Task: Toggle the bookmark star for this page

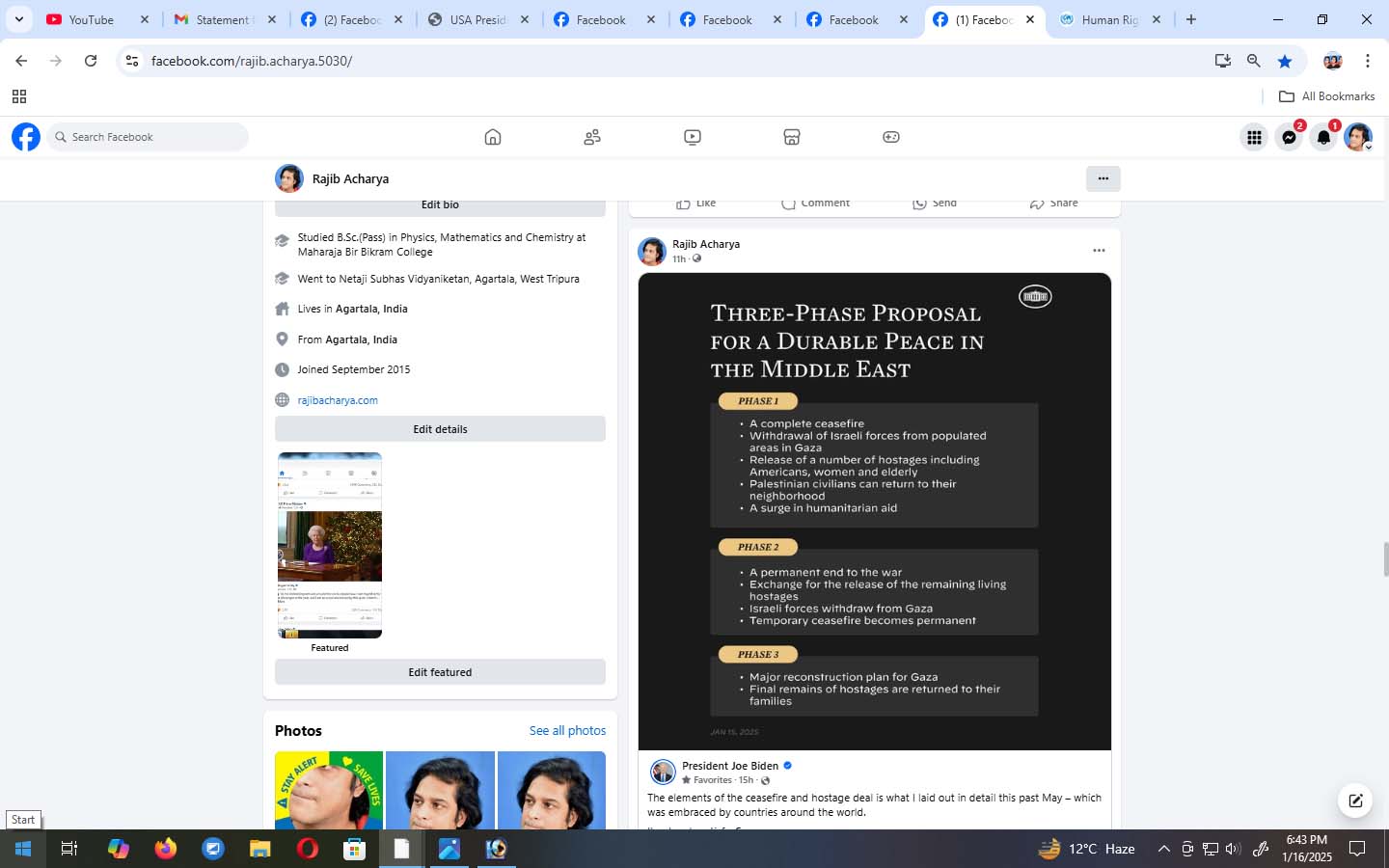Action: point(1285,61)
